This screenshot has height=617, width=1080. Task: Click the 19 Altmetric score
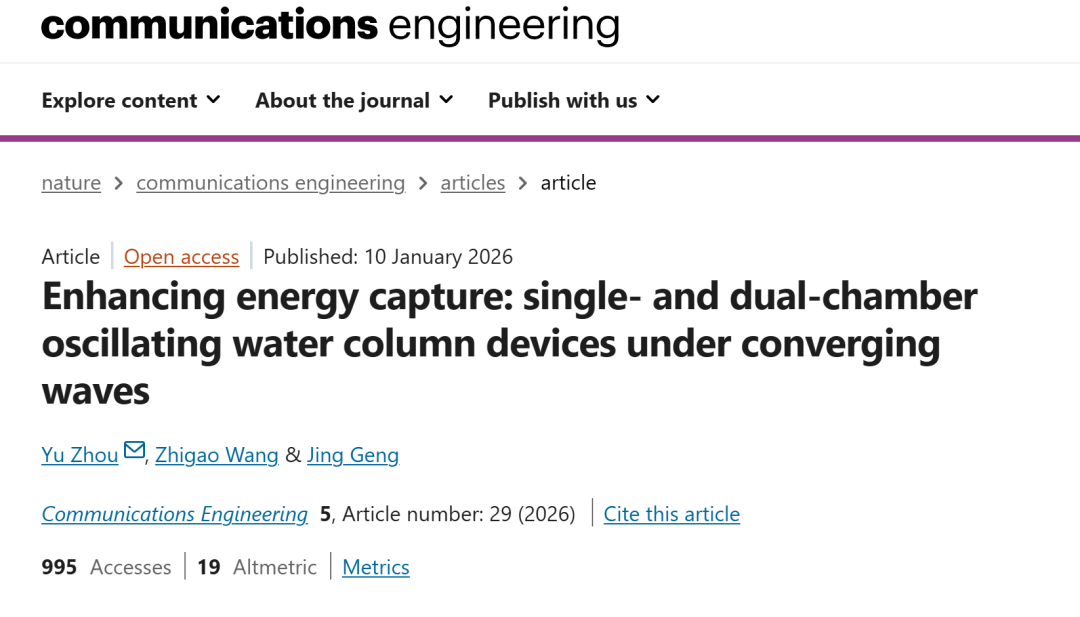click(x=256, y=567)
